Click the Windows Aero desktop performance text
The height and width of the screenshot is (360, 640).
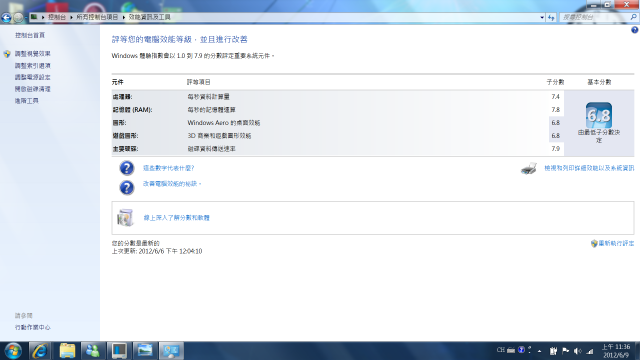[x=224, y=123]
